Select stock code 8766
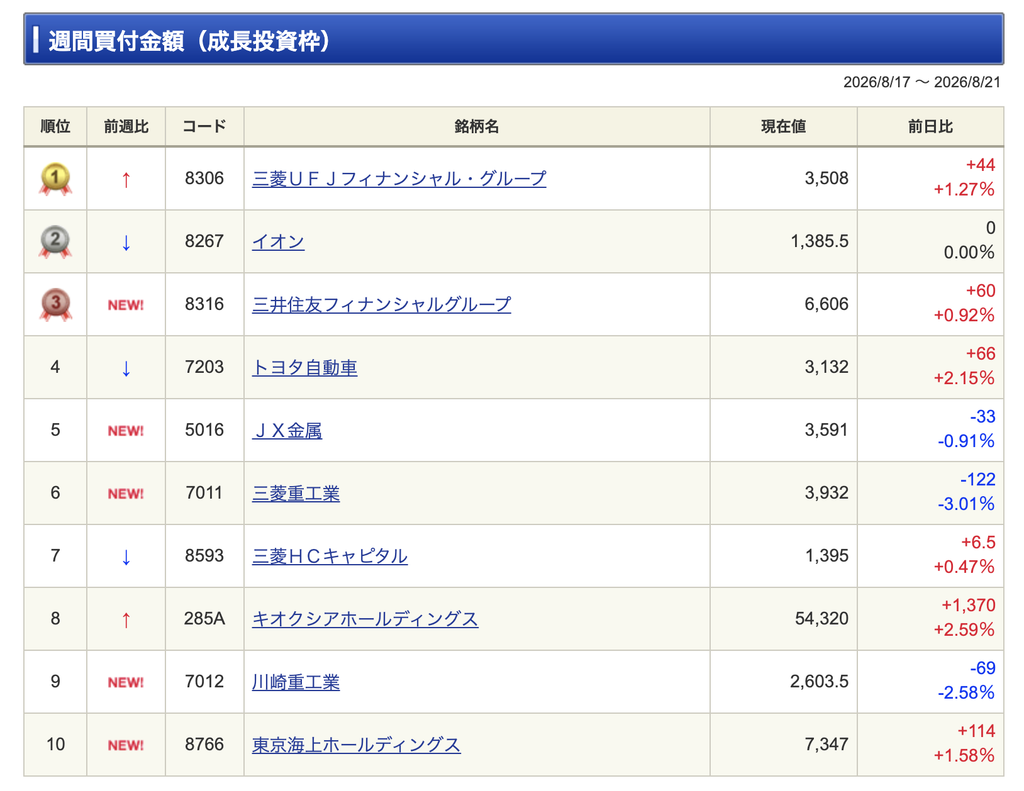The image size is (1024, 791). [204, 745]
